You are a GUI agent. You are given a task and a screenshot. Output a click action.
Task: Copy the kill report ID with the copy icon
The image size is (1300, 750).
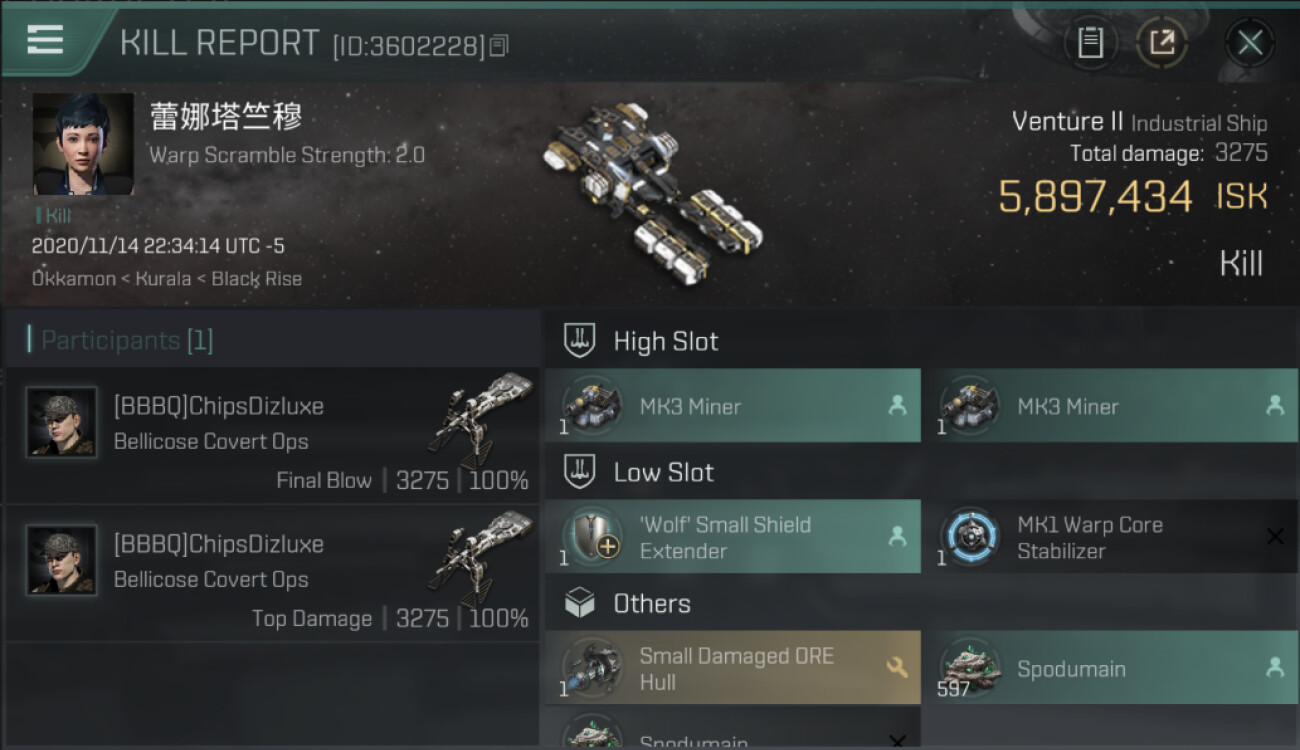click(499, 45)
